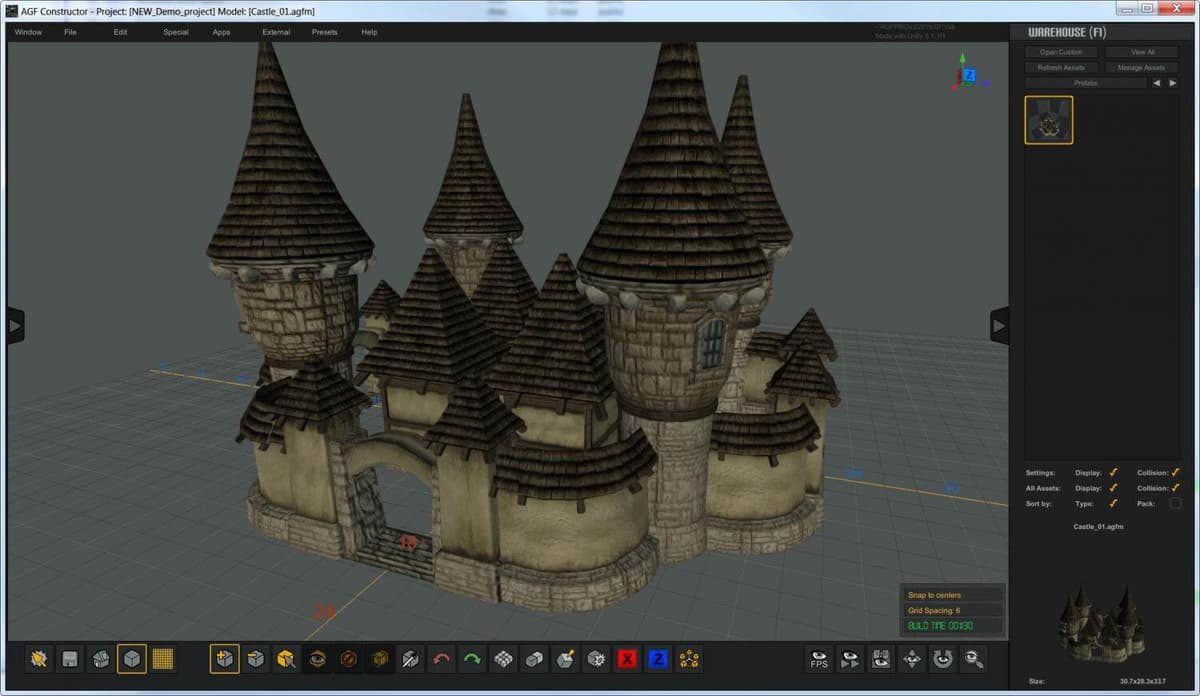Click the asset size value 30.7x28.3x33.7
This screenshot has width=1200, height=696.
1142,681
